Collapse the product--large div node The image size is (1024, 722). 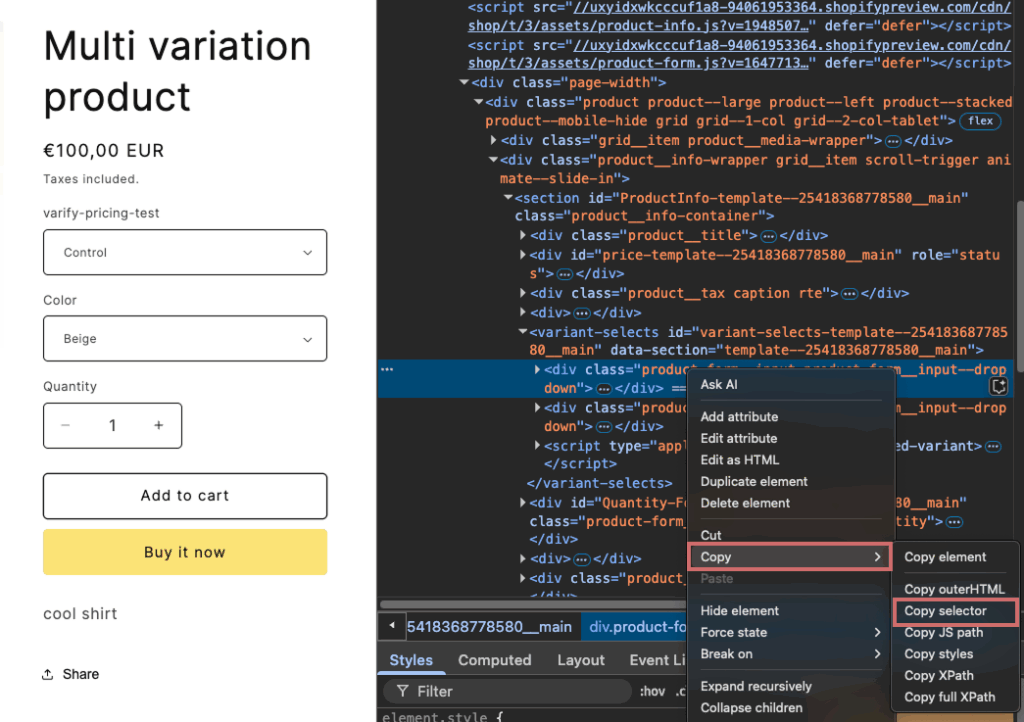point(479,102)
